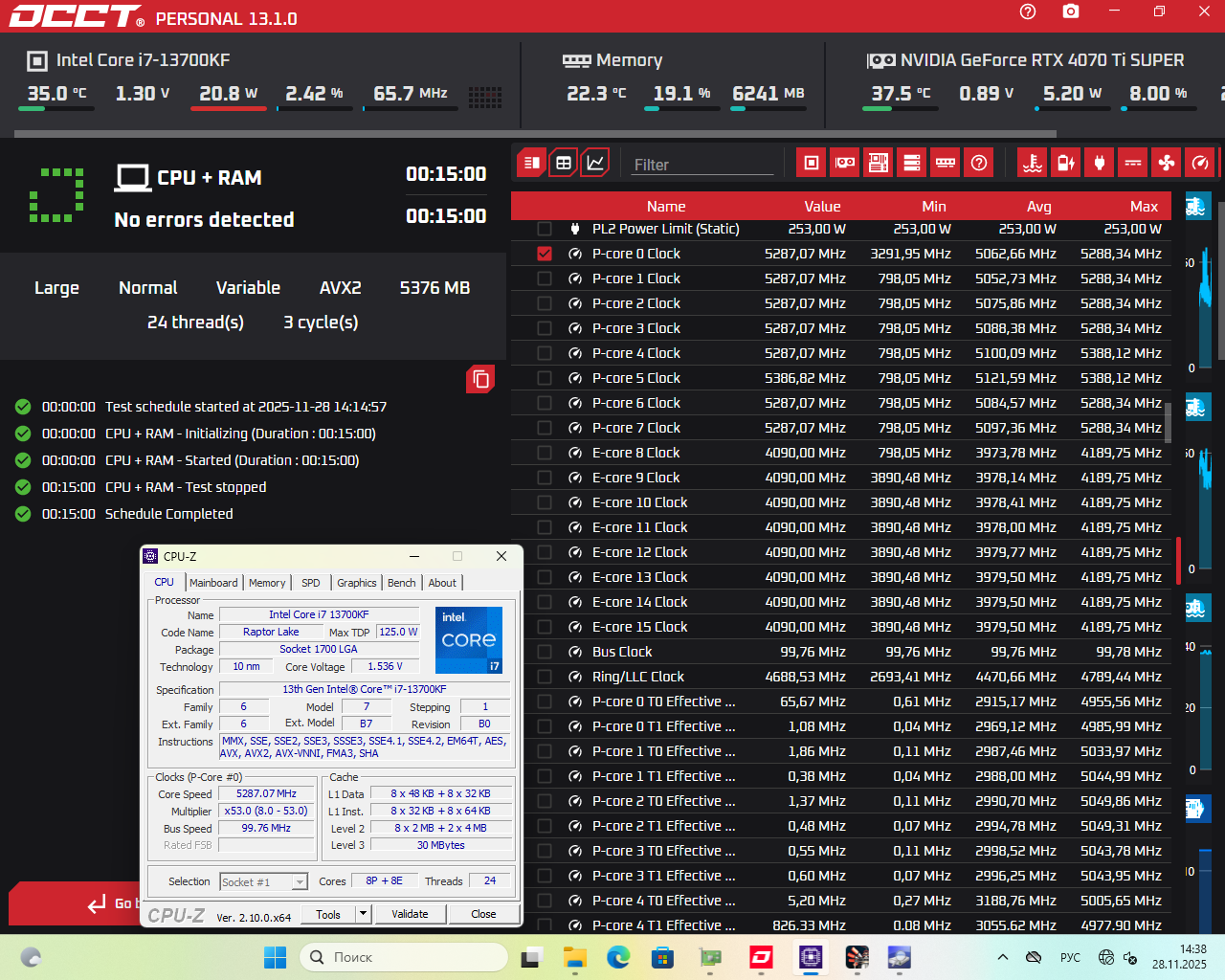Switch the monitoring panel to graph view
Screen dimensions: 1225x980
(595, 163)
